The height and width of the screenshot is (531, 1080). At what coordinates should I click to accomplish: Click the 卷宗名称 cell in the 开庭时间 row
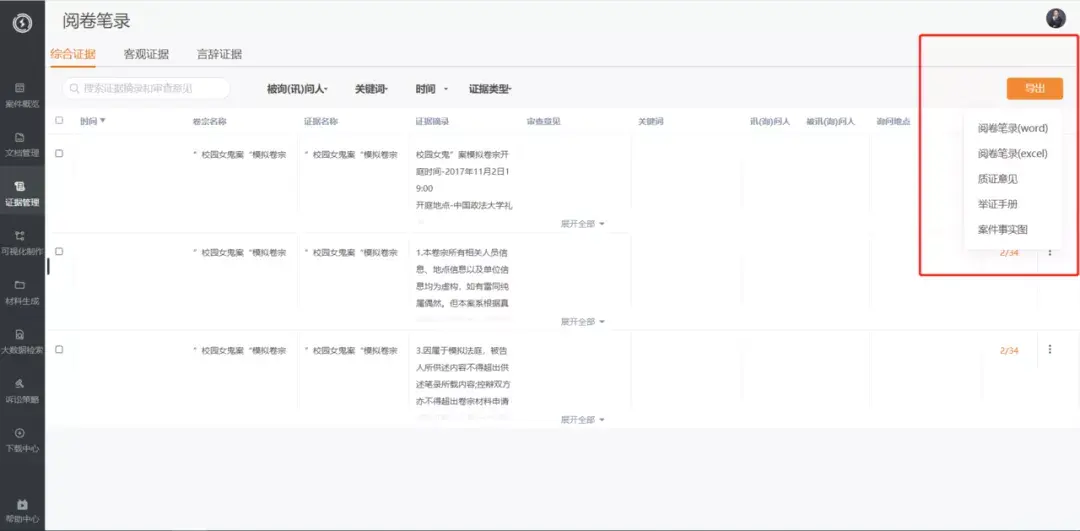click(x=240, y=155)
